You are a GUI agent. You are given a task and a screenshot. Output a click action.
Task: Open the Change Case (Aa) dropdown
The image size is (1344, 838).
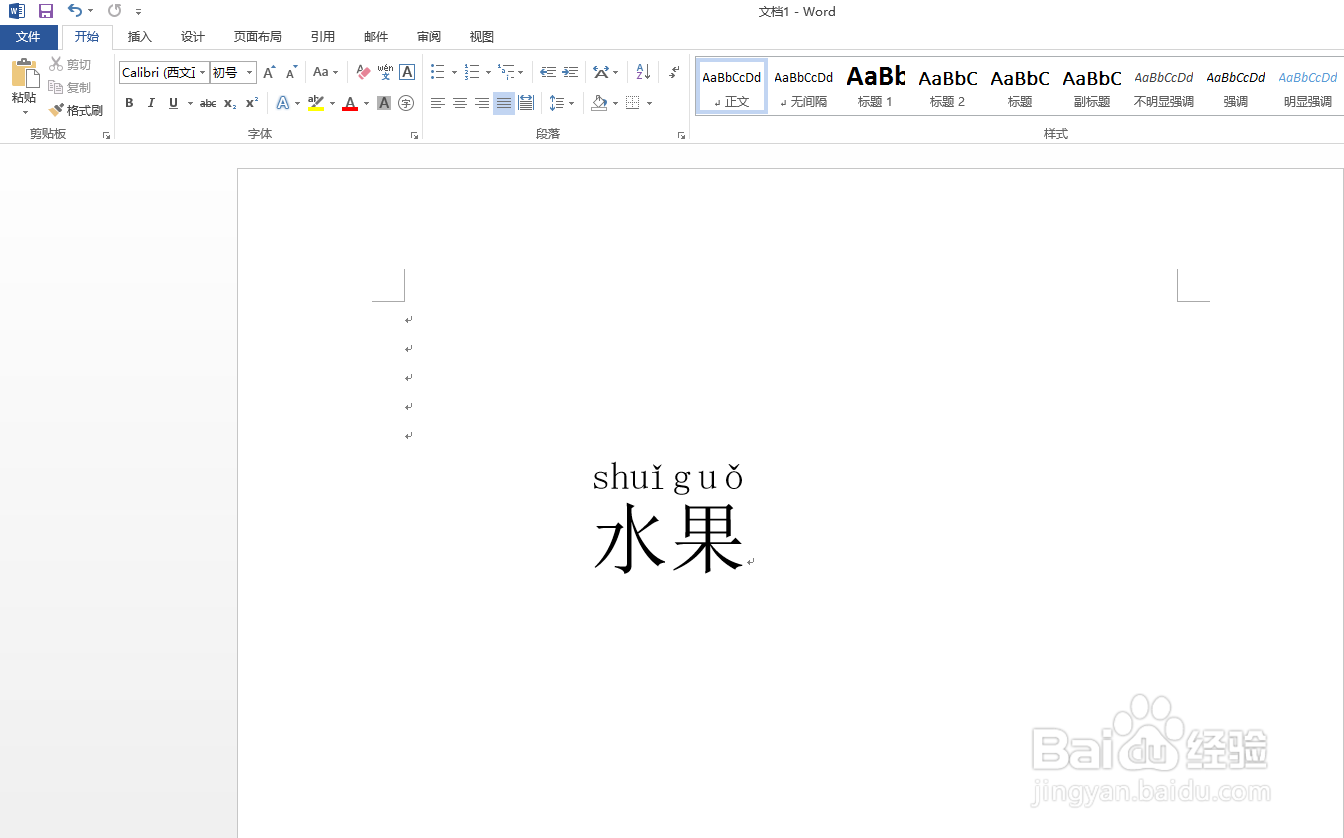325,72
